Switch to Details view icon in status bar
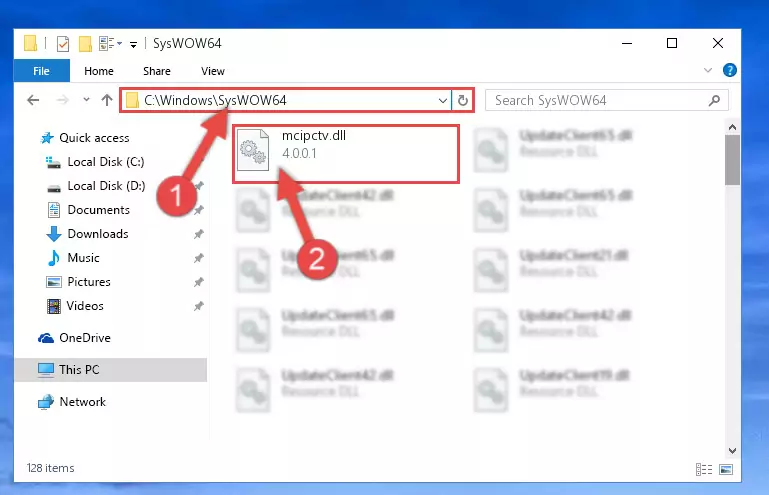This screenshot has width=769, height=495. pos(704,469)
